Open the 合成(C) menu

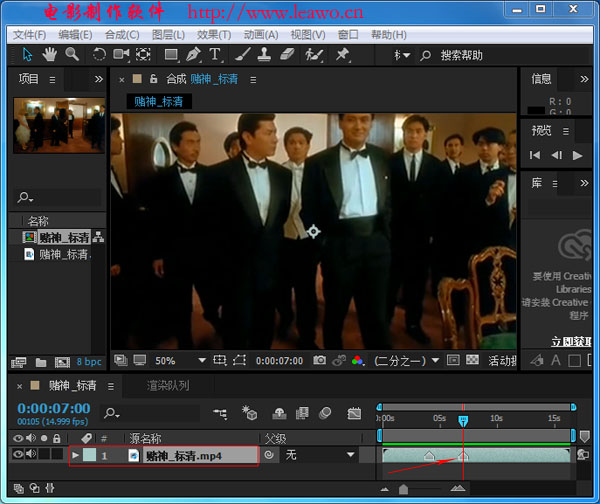coord(122,35)
